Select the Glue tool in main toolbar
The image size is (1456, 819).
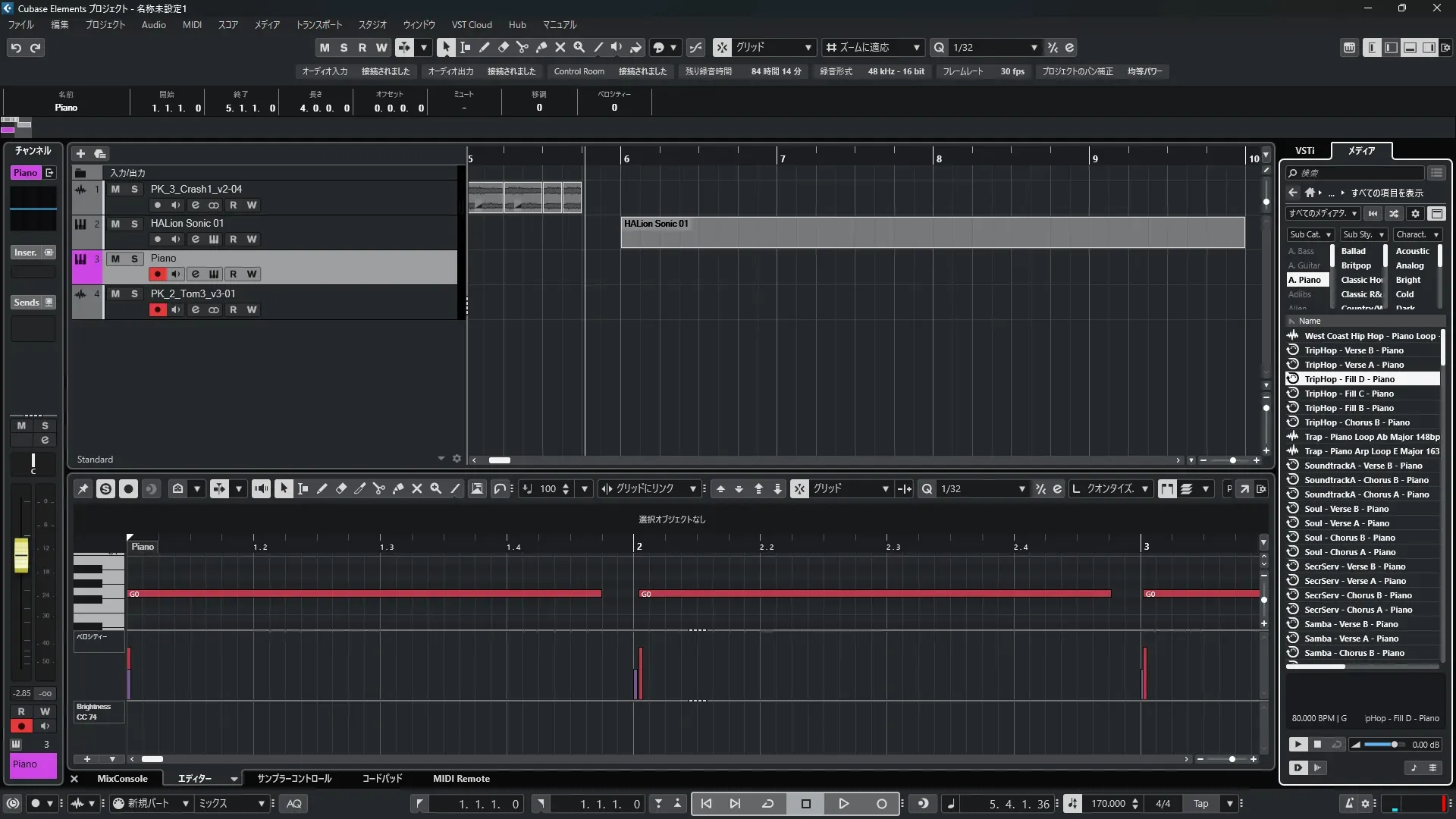click(x=541, y=47)
